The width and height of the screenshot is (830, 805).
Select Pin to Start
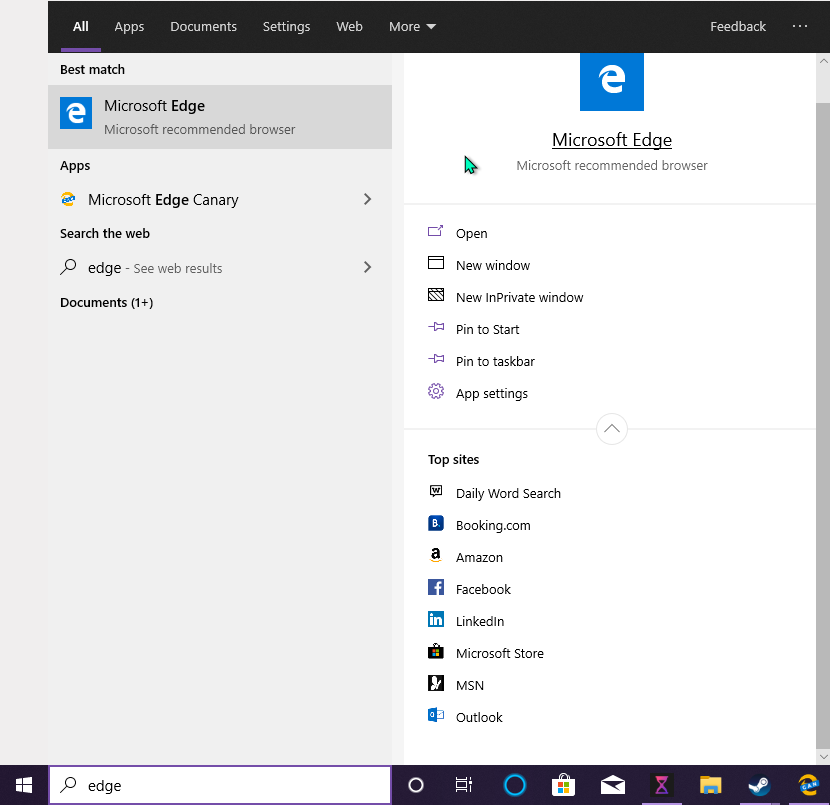(x=488, y=329)
